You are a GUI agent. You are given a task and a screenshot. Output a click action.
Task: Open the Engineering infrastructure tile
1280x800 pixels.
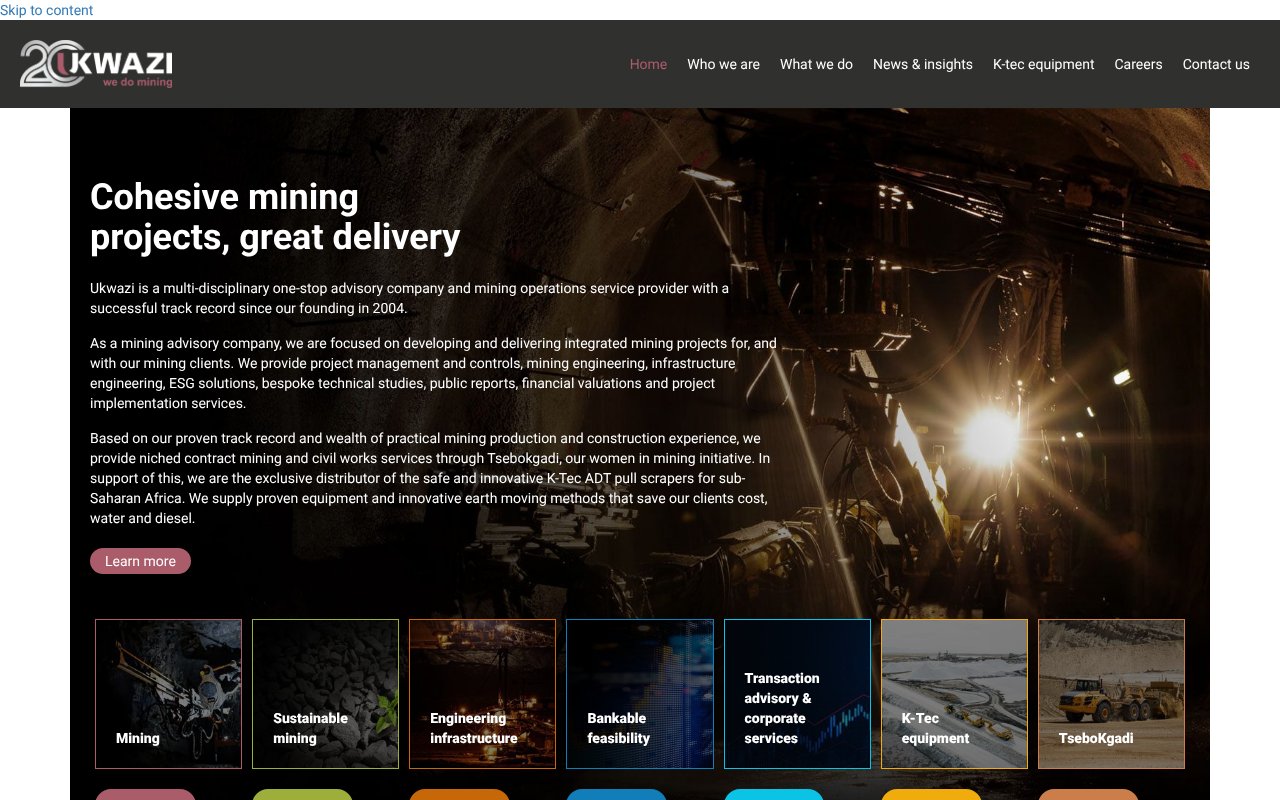pyautogui.click(x=482, y=693)
